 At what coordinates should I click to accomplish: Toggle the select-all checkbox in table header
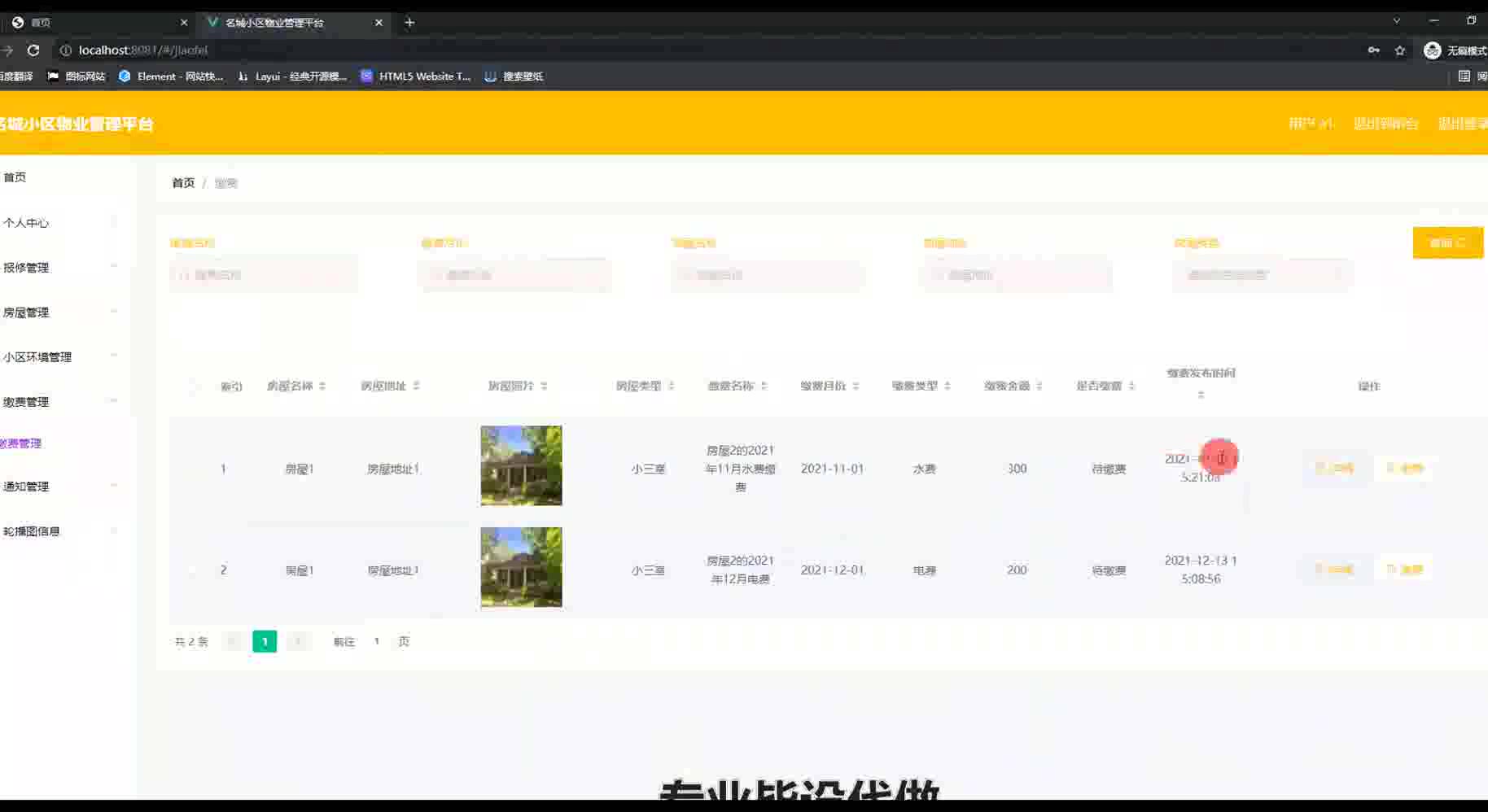pyautogui.click(x=194, y=386)
